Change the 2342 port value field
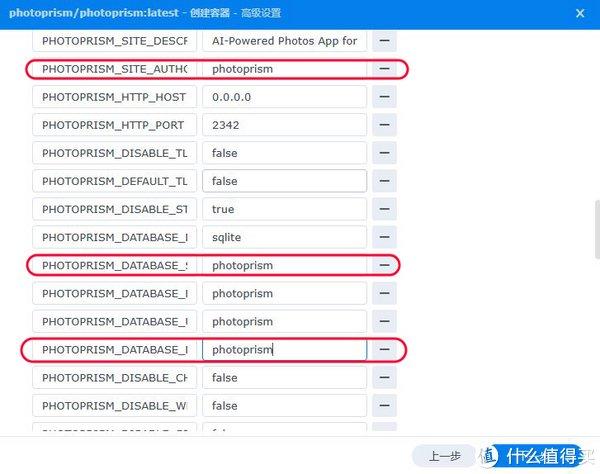Viewport: 600px width, 474px height. (x=284, y=125)
